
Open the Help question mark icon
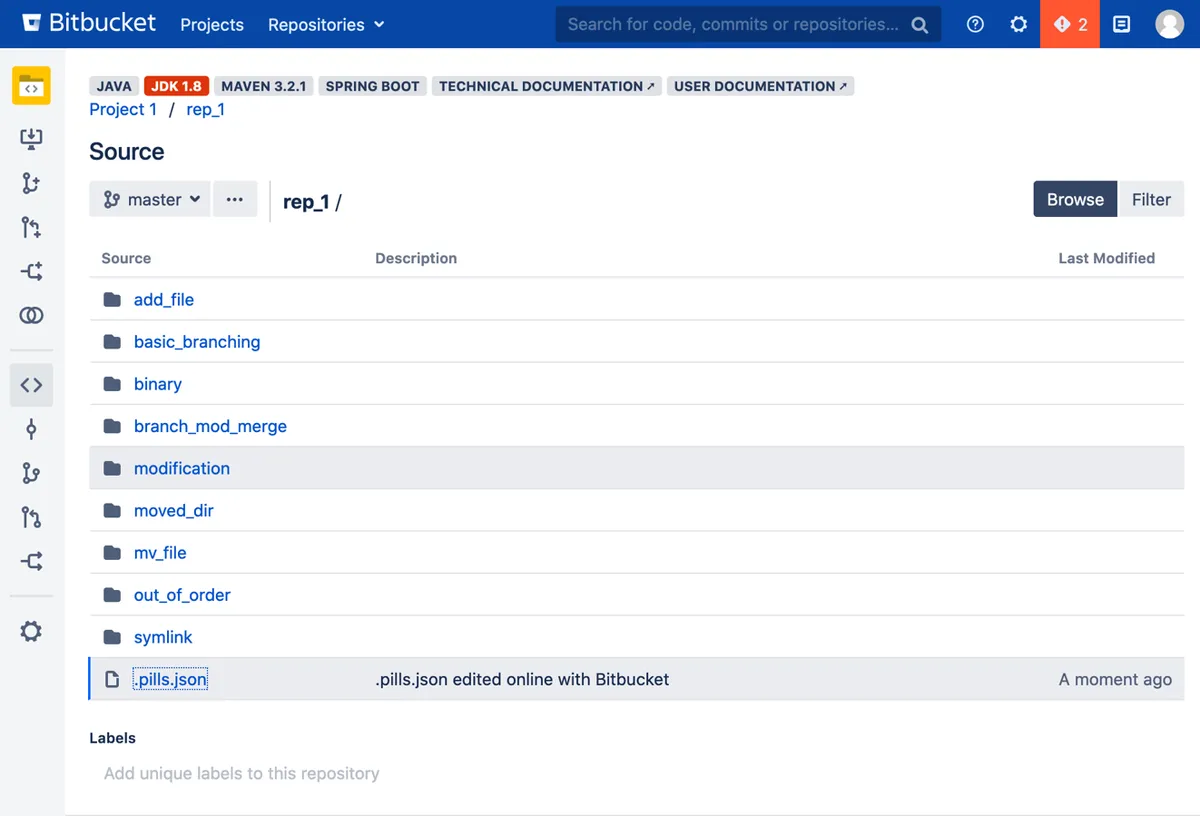click(x=976, y=25)
